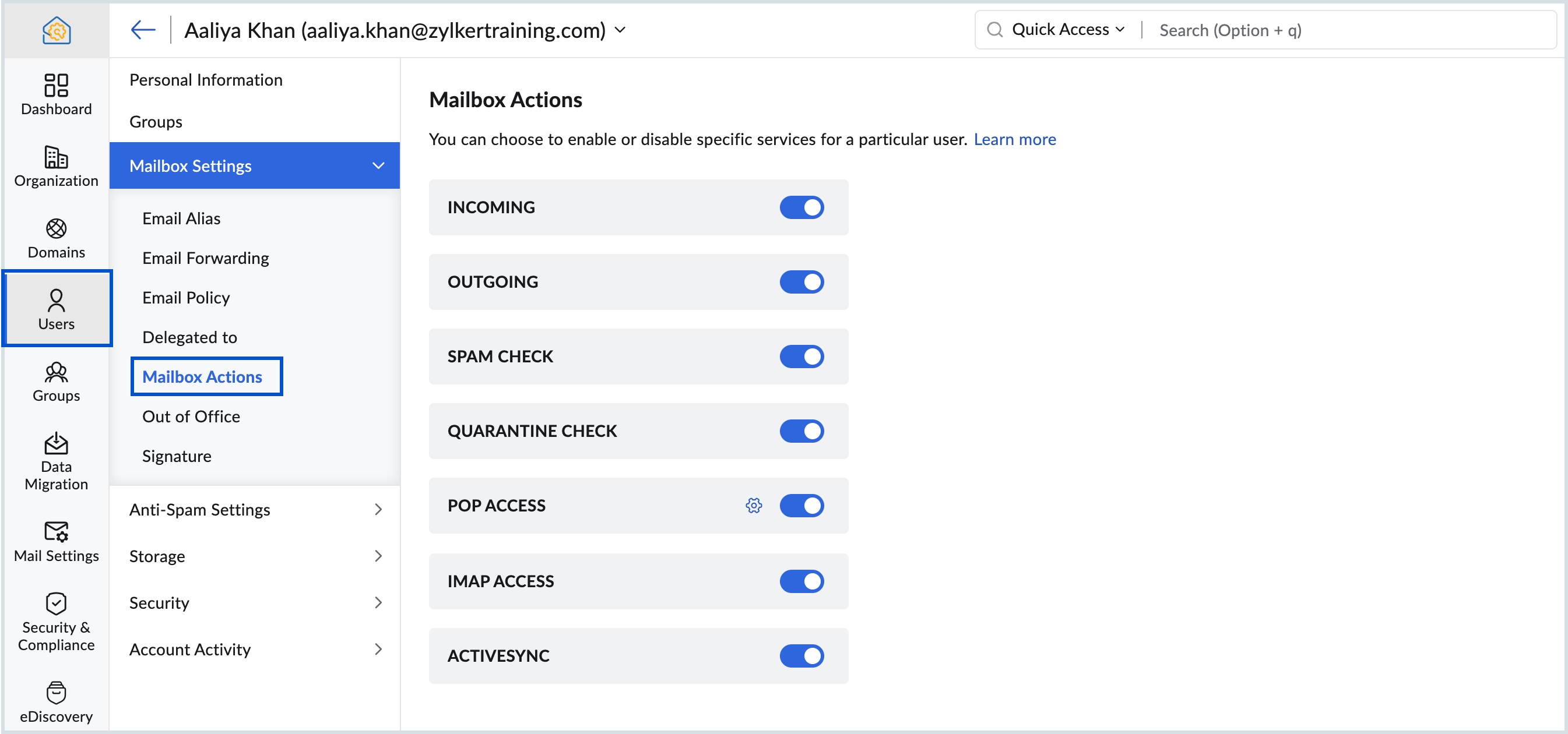Click the Learn more link
Viewport: 1568px width, 734px height.
[1014, 139]
